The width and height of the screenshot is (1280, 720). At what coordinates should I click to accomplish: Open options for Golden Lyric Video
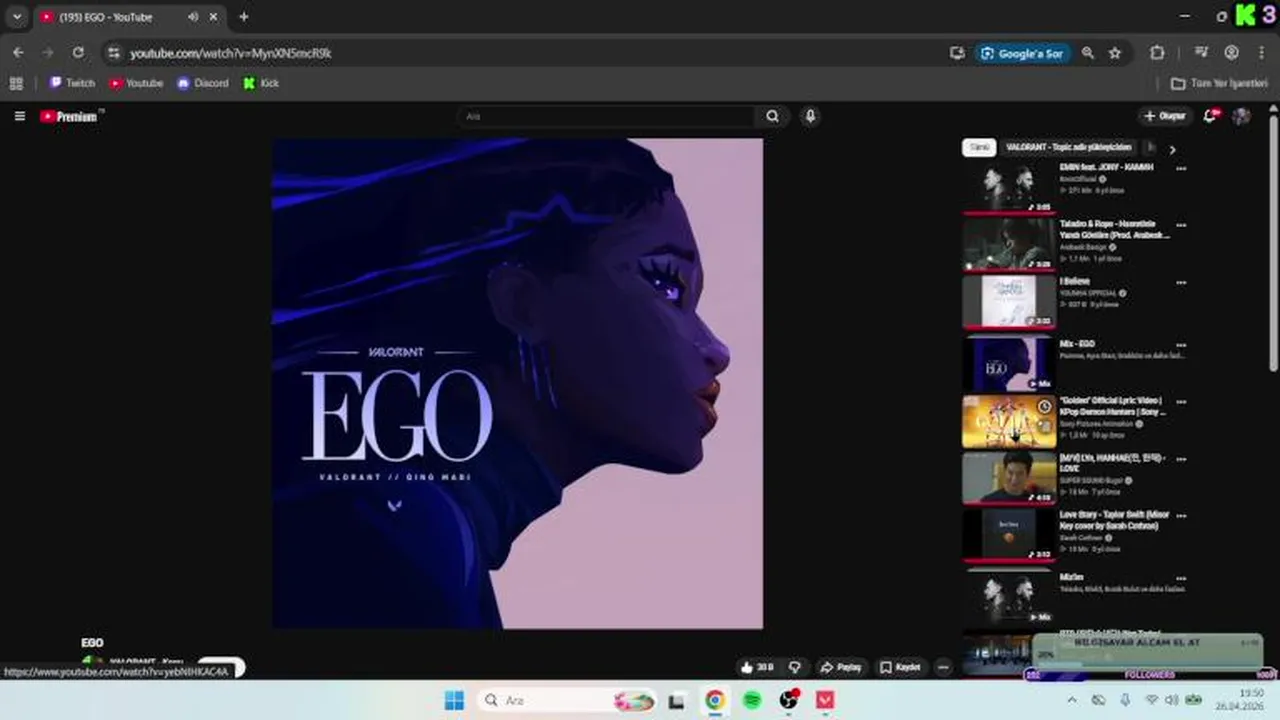pyautogui.click(x=1181, y=402)
